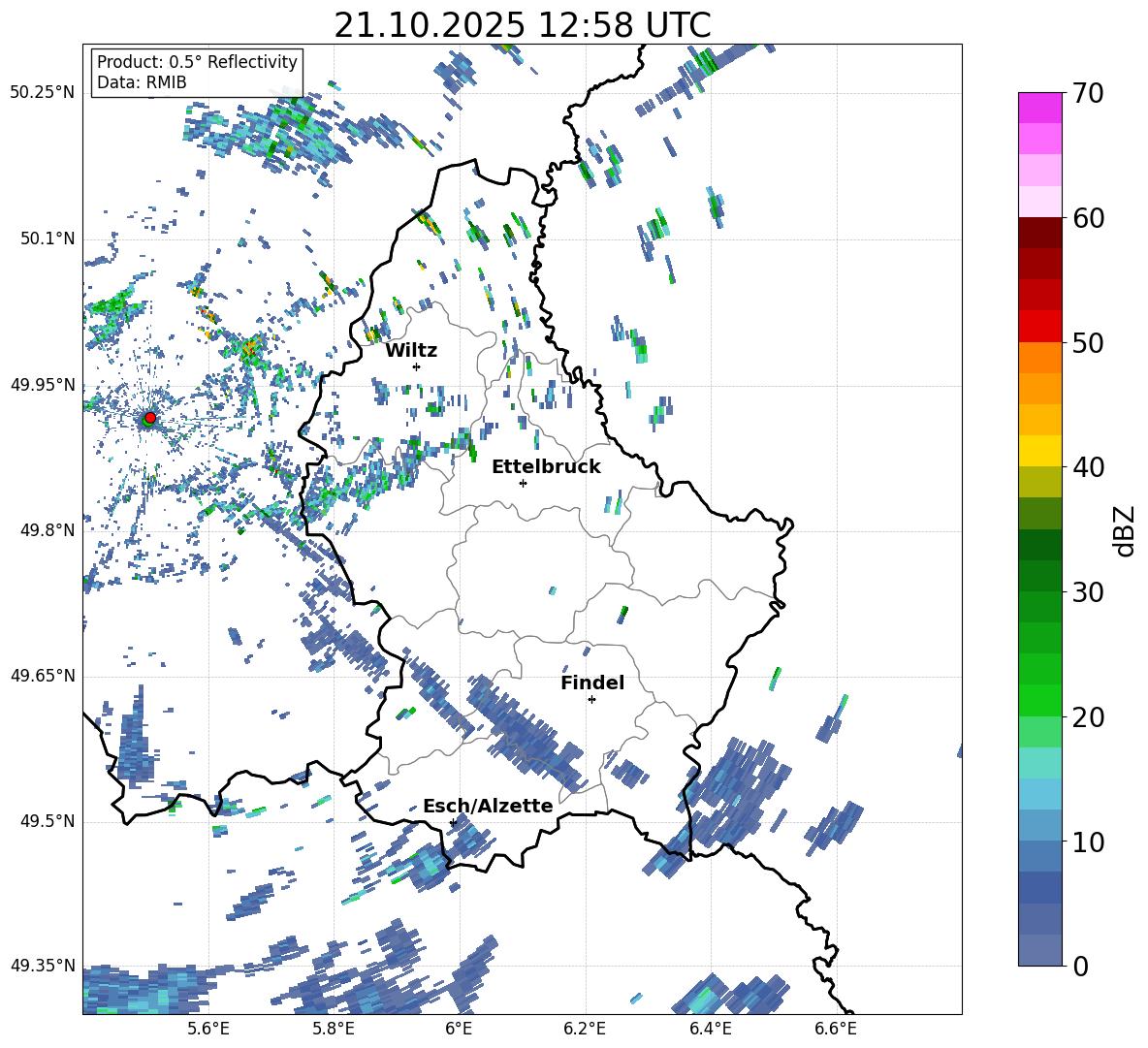Click the red radar location dot
Viewport: 1148px width, 1048px height.
coord(150,418)
